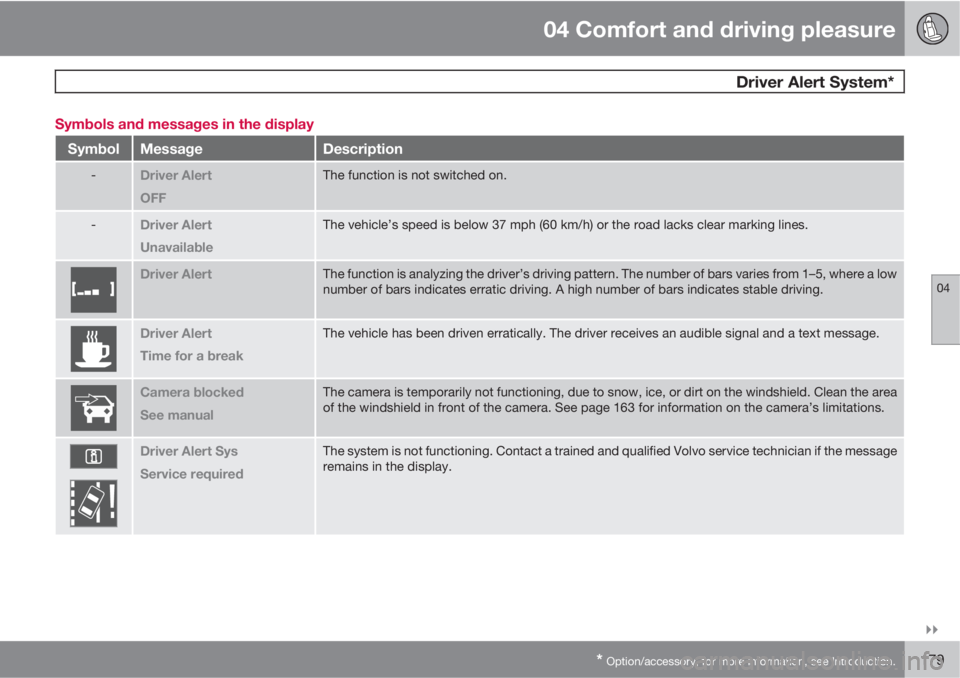Screen dimensions: 960x678
Task: Click the Driver Alert Sys Service required message
Action: pos(192,462)
